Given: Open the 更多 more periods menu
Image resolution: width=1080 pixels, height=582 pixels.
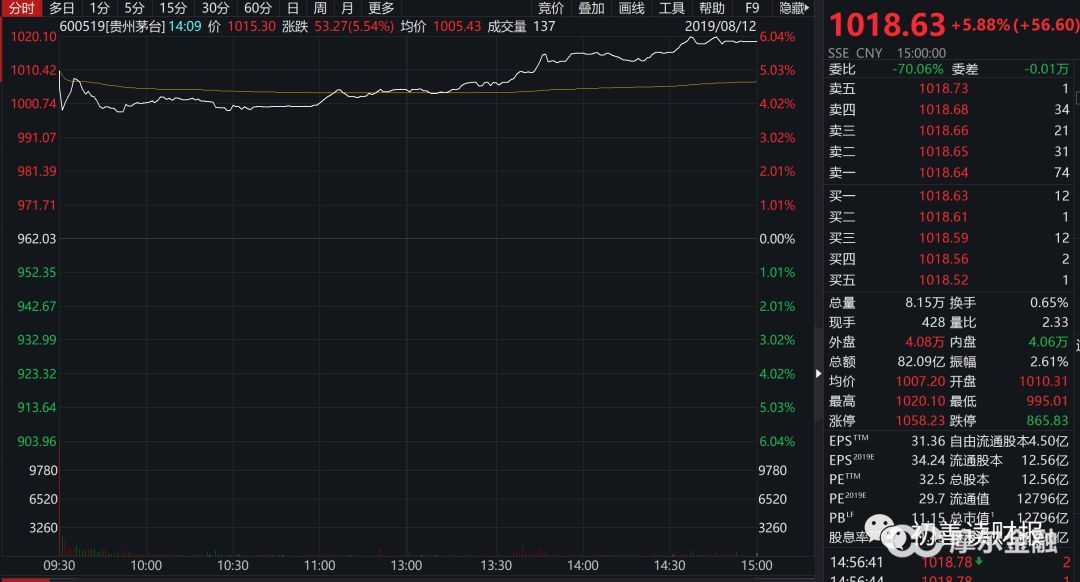Looking at the screenshot, I should click(381, 8).
